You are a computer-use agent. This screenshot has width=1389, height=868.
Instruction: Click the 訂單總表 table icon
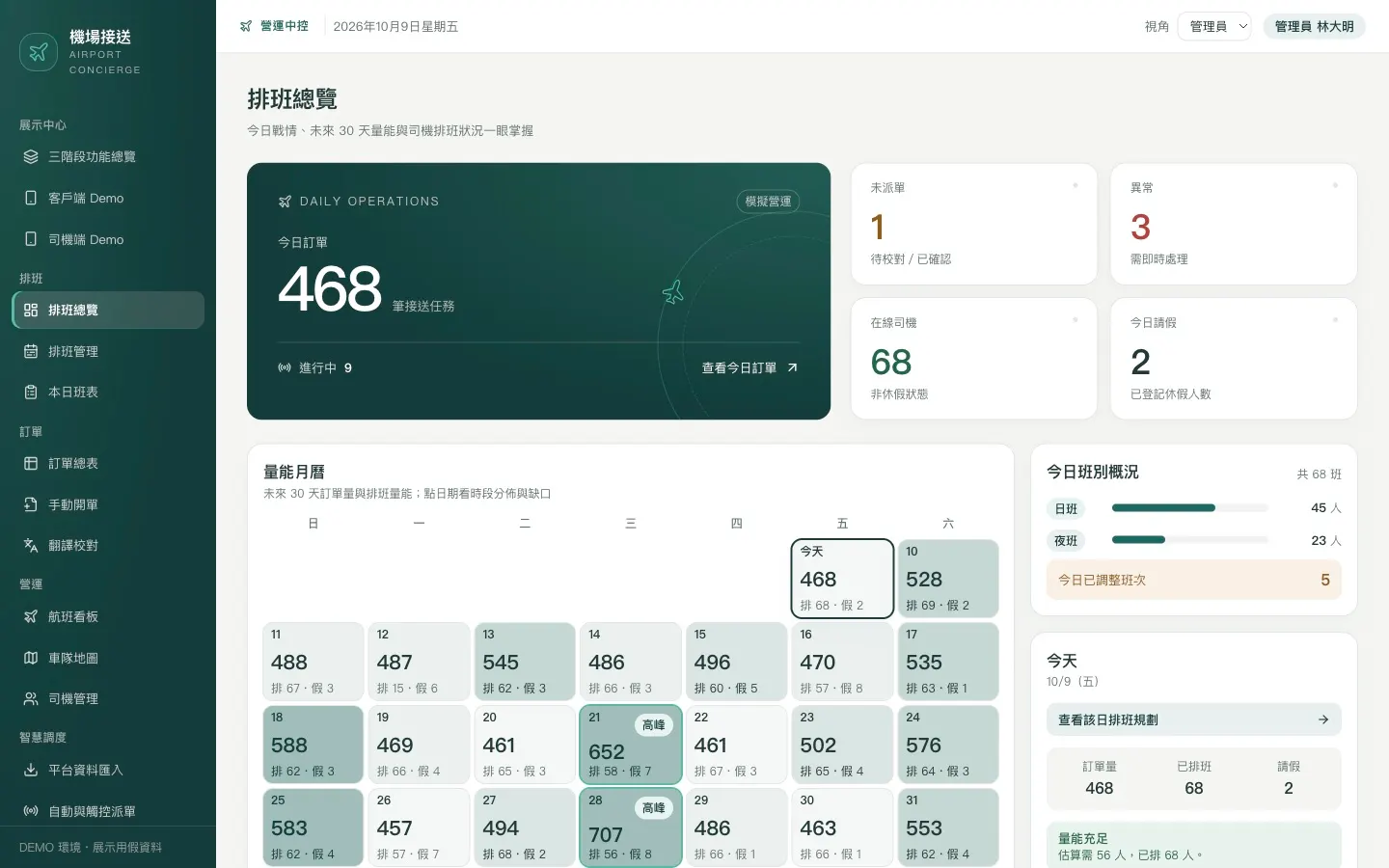pos(31,463)
